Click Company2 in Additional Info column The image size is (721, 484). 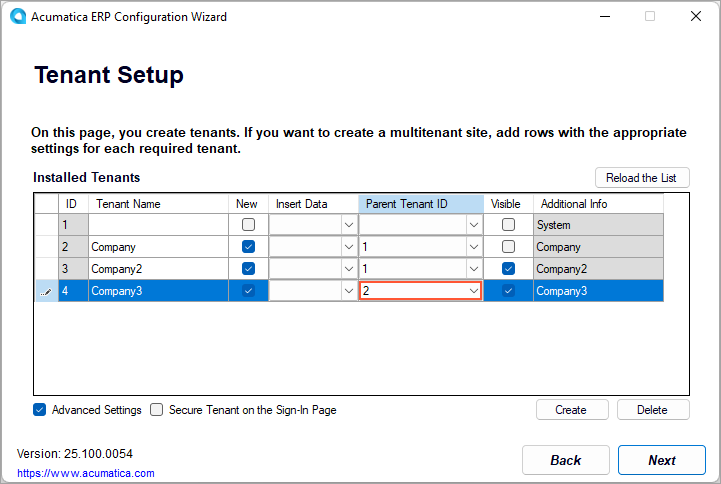[598, 269]
